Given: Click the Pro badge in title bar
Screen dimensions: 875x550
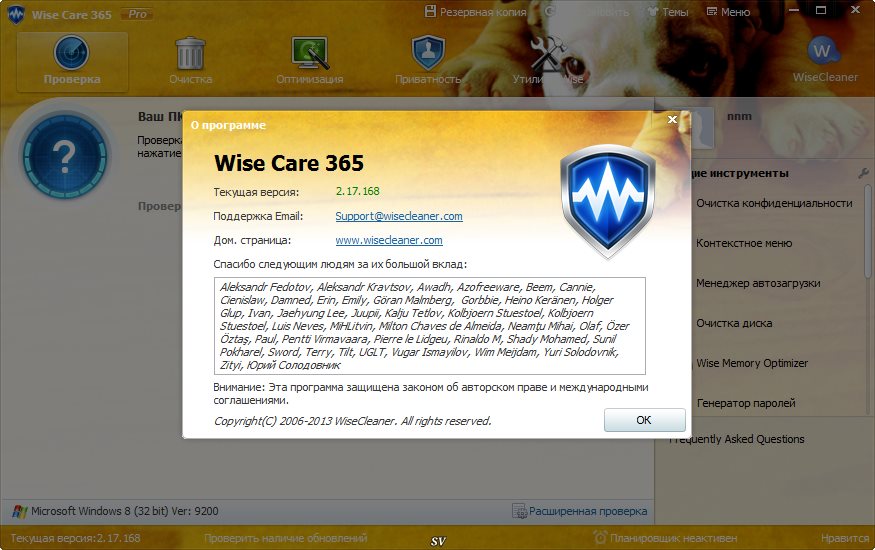Looking at the screenshot, I should (x=137, y=14).
